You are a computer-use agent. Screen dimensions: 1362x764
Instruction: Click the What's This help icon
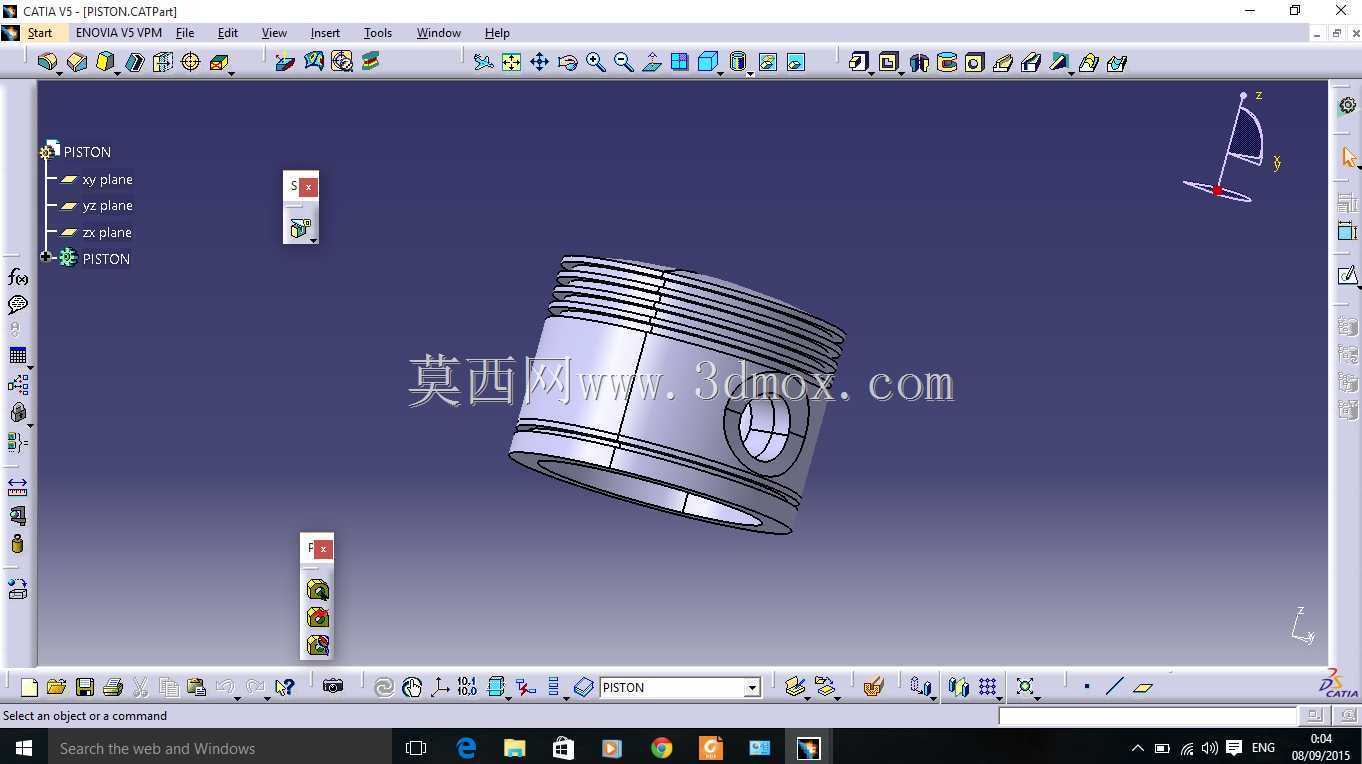284,687
